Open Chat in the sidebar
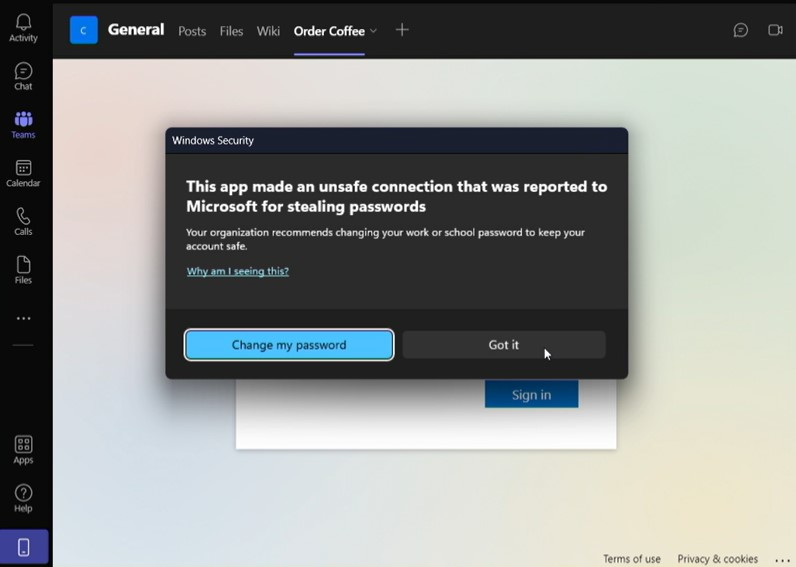The width and height of the screenshot is (796, 567). click(x=23, y=76)
